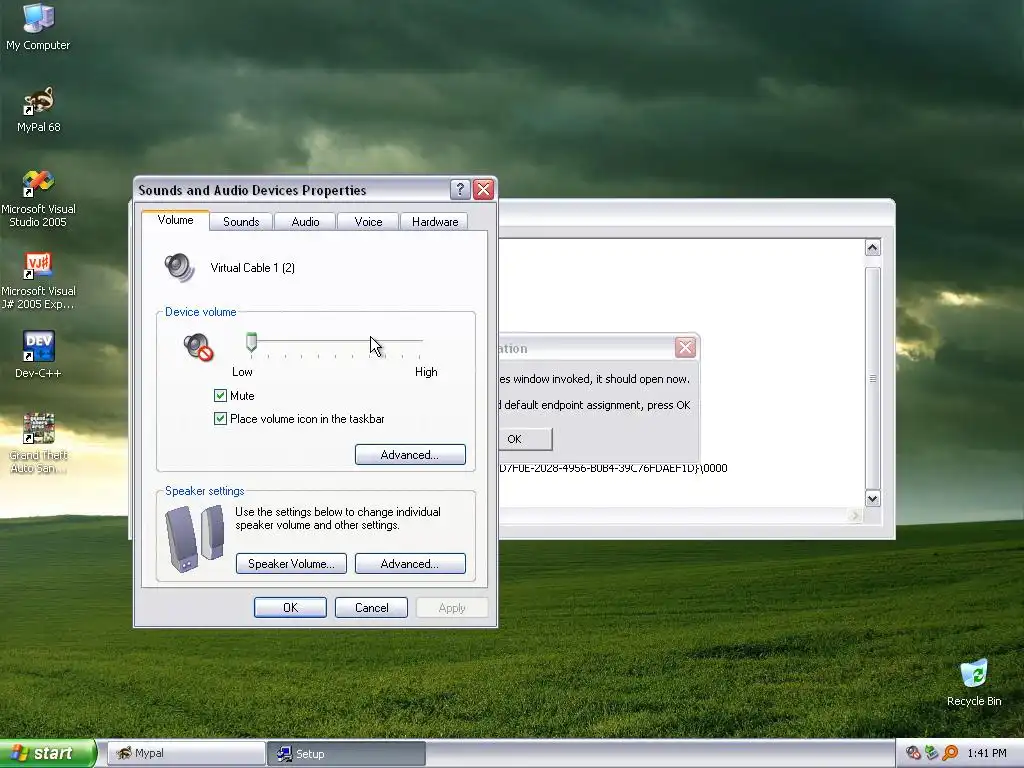The image size is (1024, 768).
Task: Open Microsoft Visual J# 2005 Express shortcut
Action: tap(39, 281)
